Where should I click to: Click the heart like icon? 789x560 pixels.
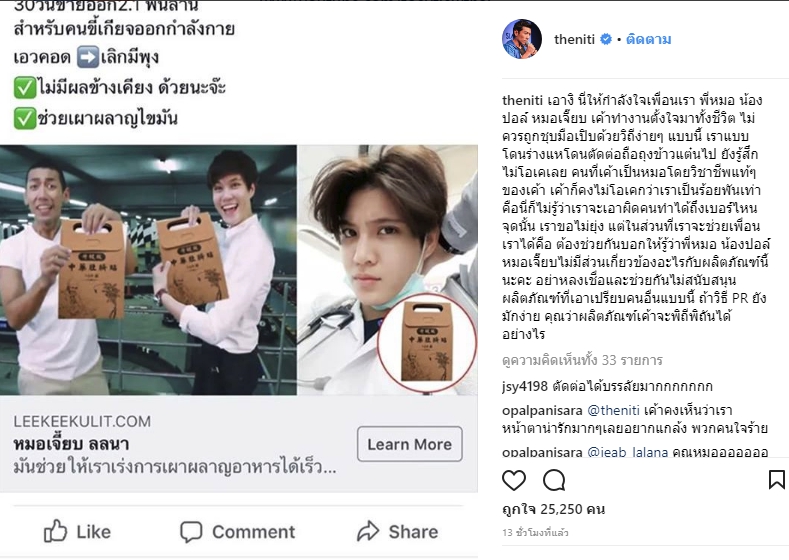click(514, 481)
